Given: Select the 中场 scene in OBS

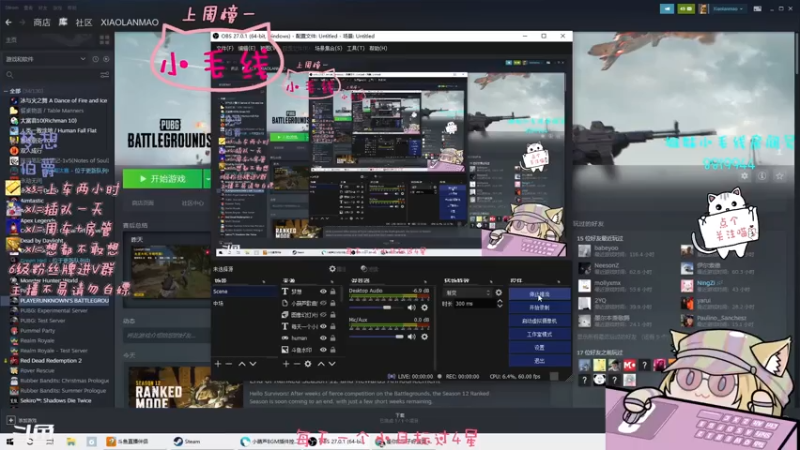Looking at the screenshot, I should coord(245,303).
